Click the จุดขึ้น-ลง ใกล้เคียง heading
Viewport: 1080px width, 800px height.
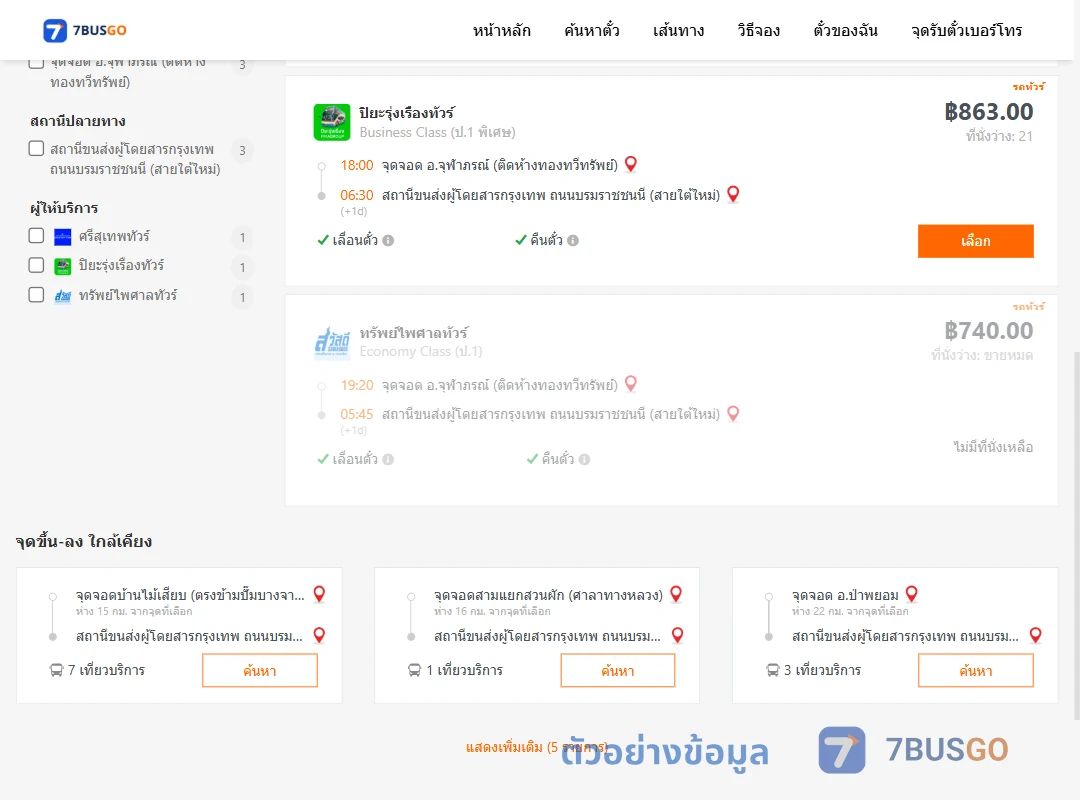click(x=84, y=542)
